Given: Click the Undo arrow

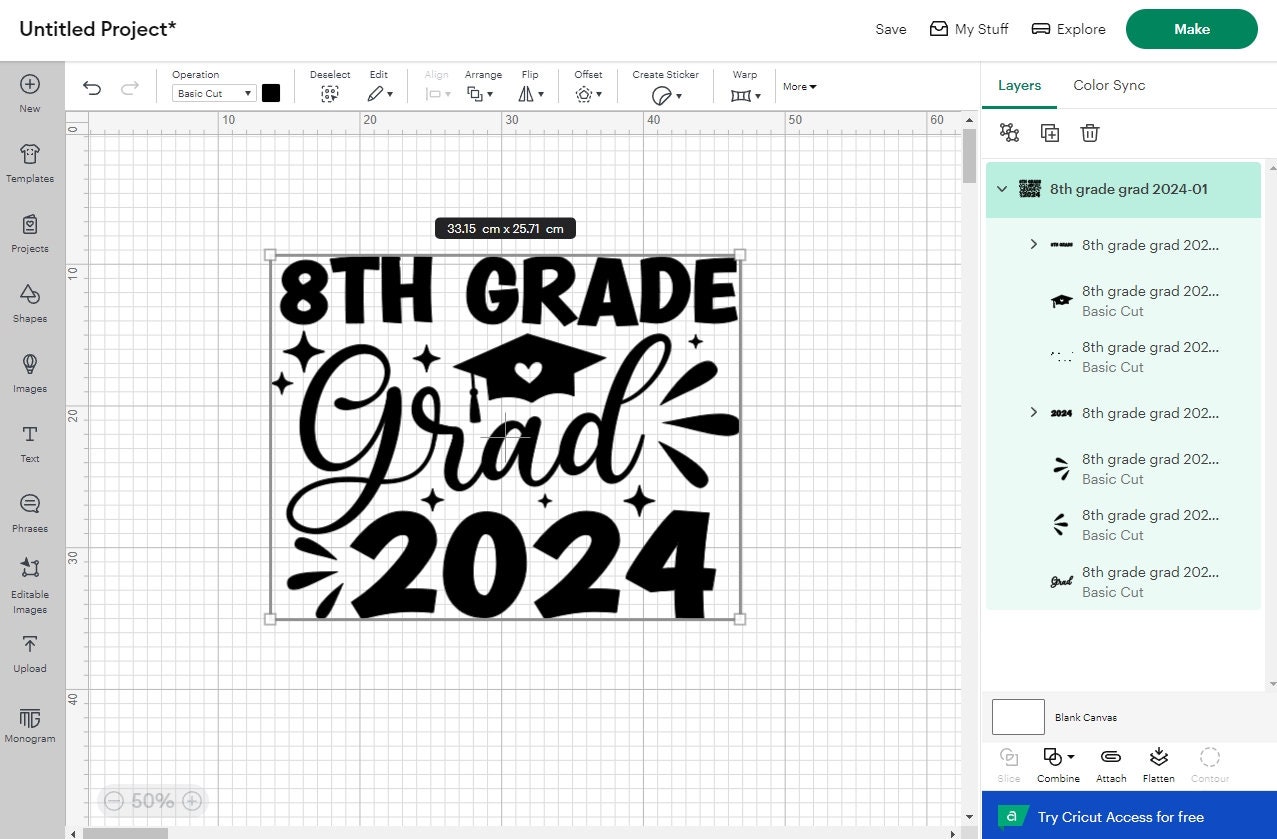Looking at the screenshot, I should (92, 88).
